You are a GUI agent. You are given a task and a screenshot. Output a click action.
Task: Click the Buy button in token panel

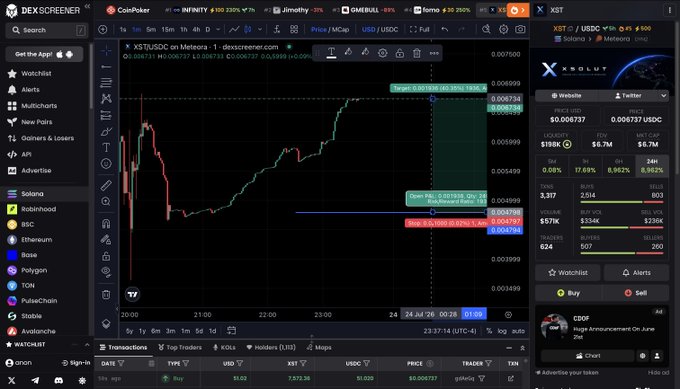[x=568, y=293]
